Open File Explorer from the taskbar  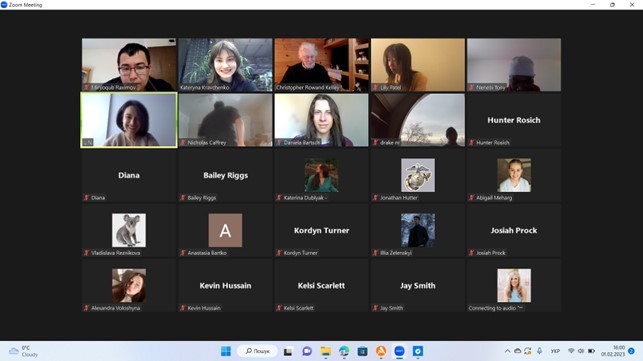coord(326,351)
